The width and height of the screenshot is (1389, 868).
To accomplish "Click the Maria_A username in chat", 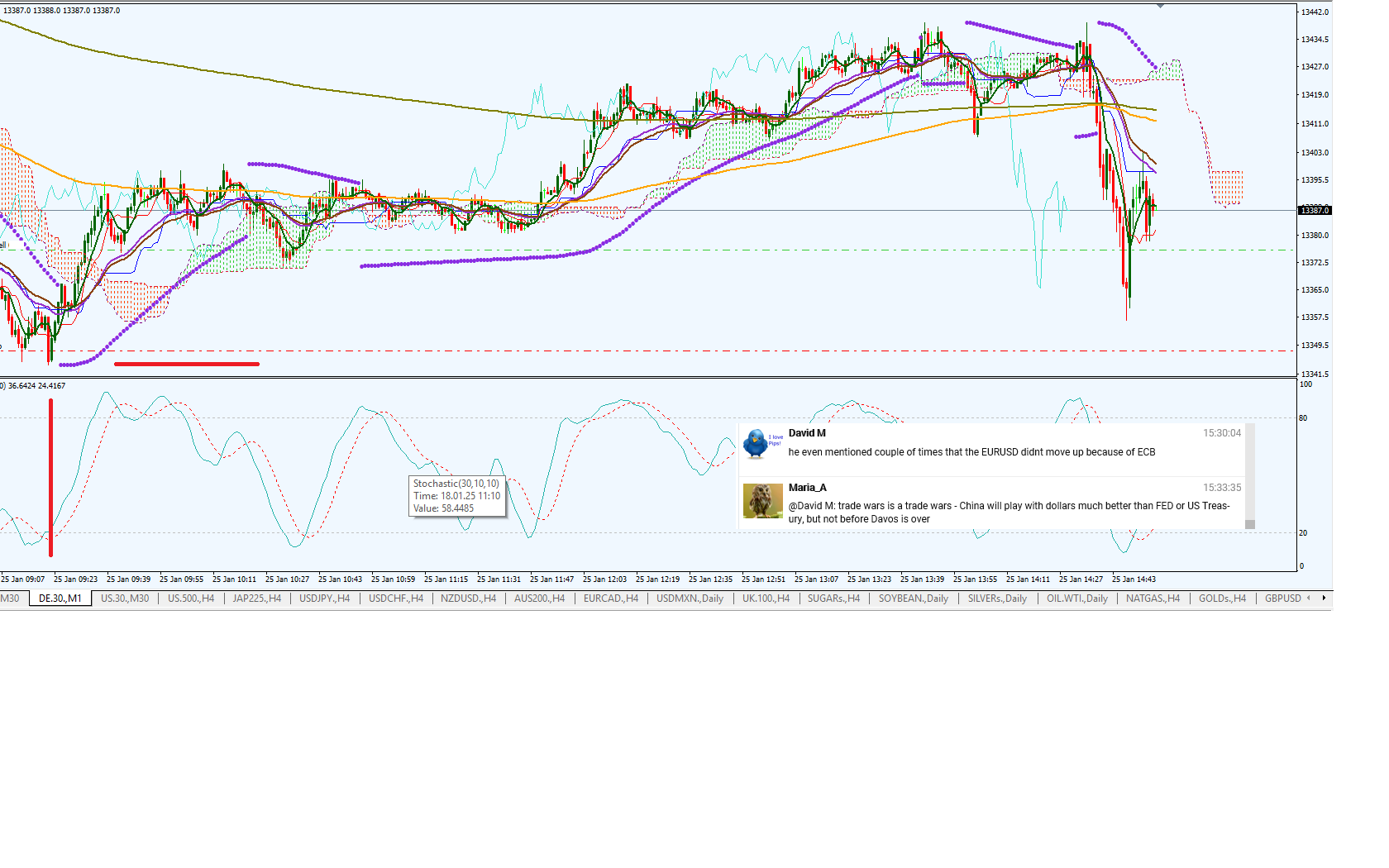I will [807, 488].
